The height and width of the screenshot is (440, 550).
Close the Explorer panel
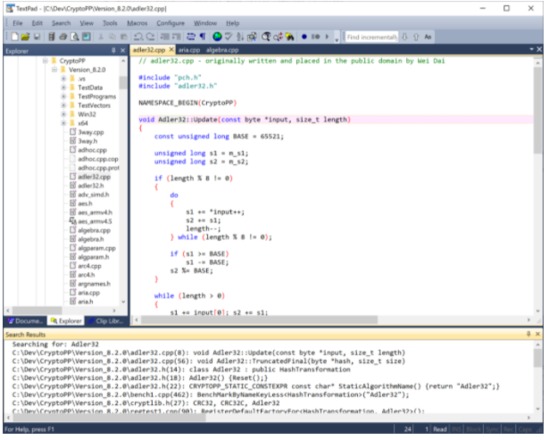[122, 51]
